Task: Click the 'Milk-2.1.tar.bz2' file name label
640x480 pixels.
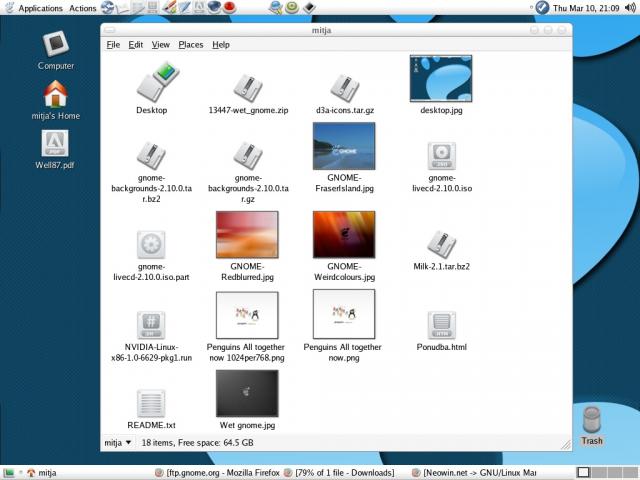Action: (441, 267)
